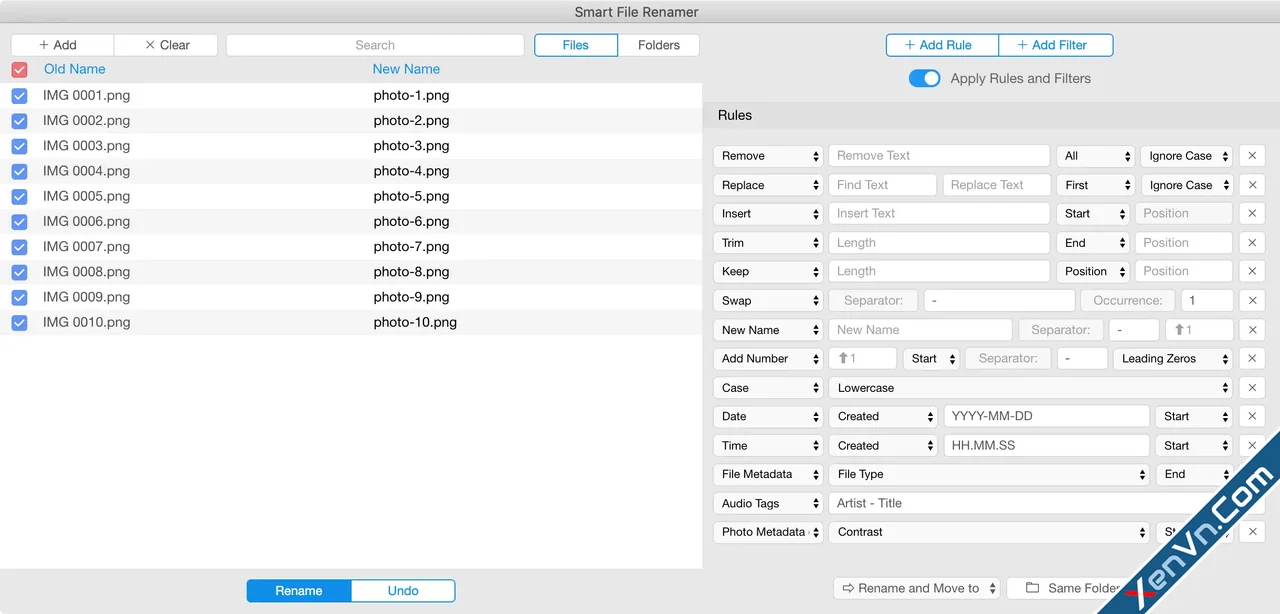
Task: Delete the Case rule with X
Action: pyautogui.click(x=1252, y=388)
